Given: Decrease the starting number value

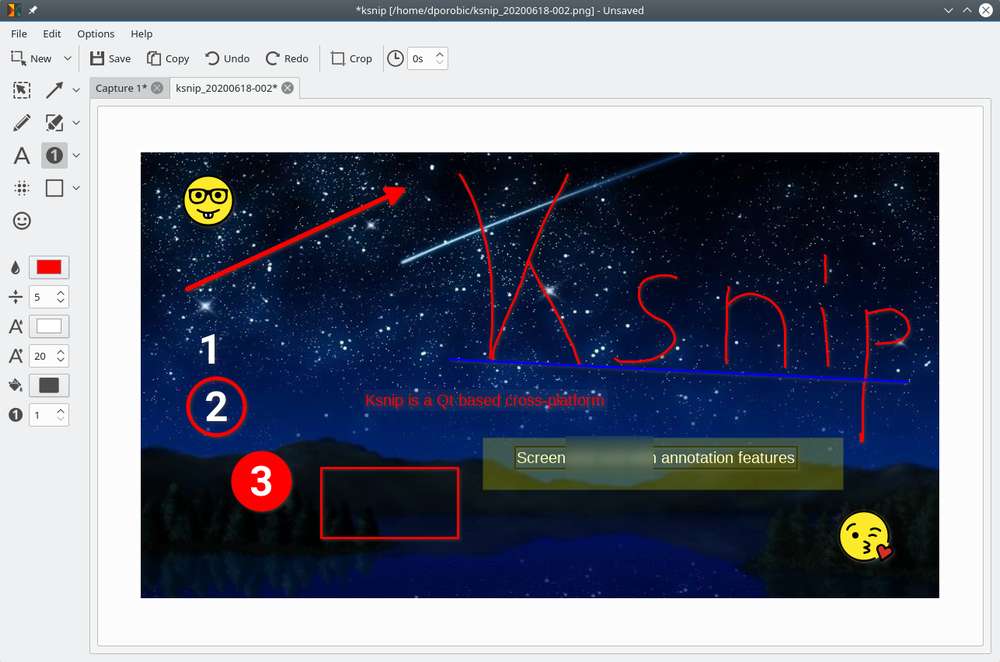Looking at the screenshot, I should [x=61, y=419].
